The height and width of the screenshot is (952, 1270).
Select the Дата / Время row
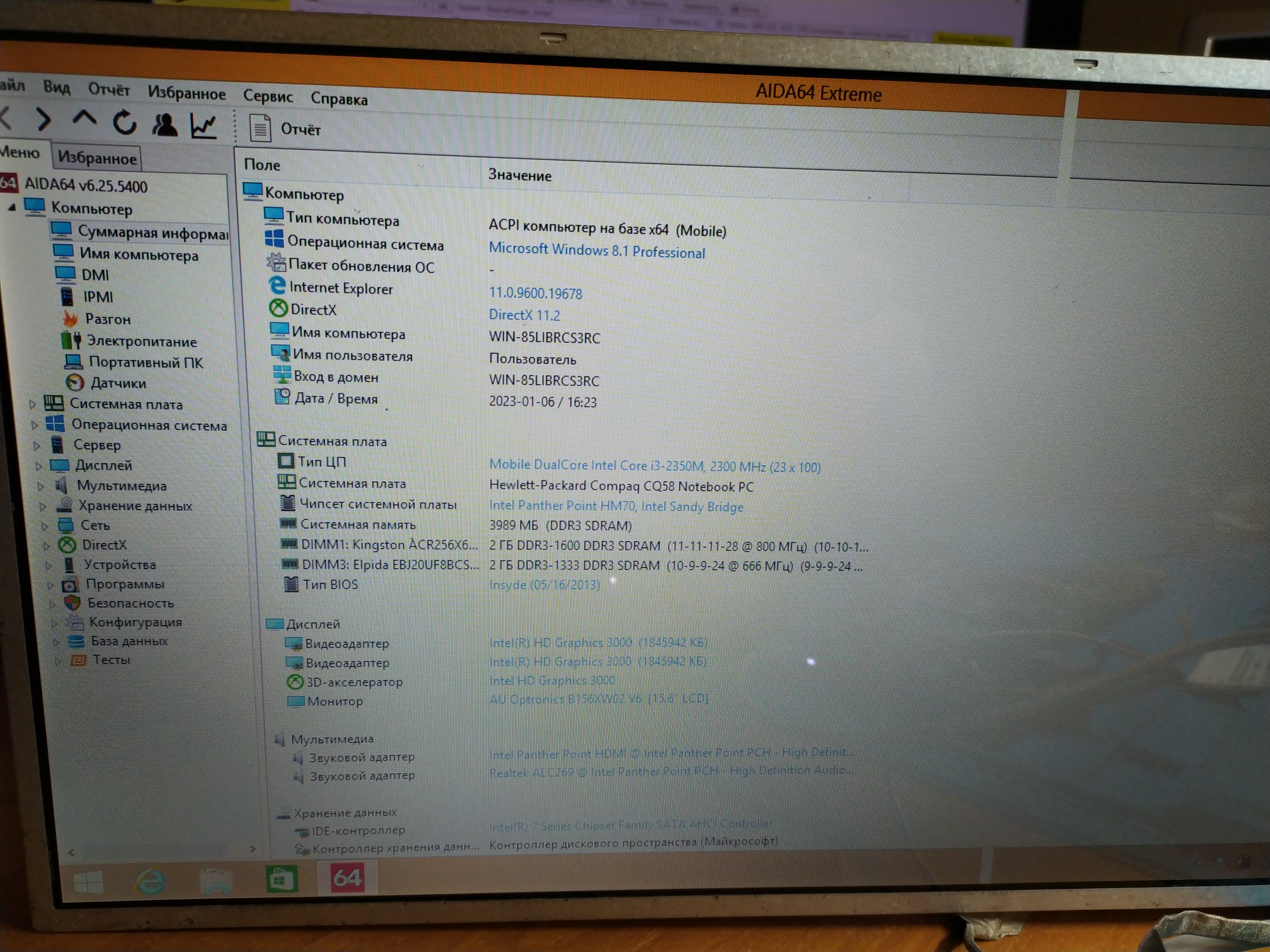pos(435,400)
